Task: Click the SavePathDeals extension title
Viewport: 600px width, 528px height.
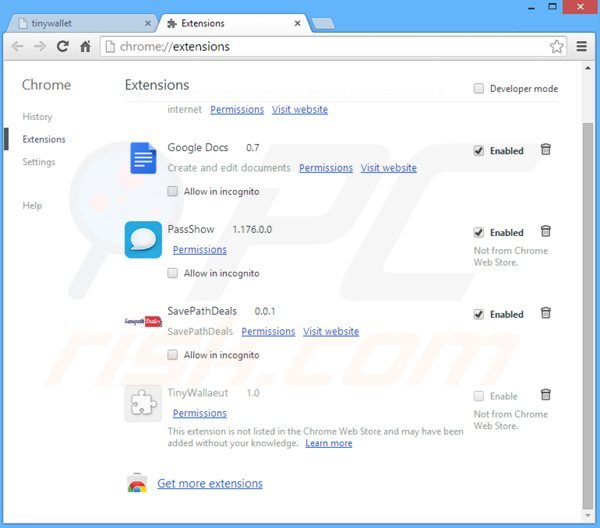Action: pos(202,311)
